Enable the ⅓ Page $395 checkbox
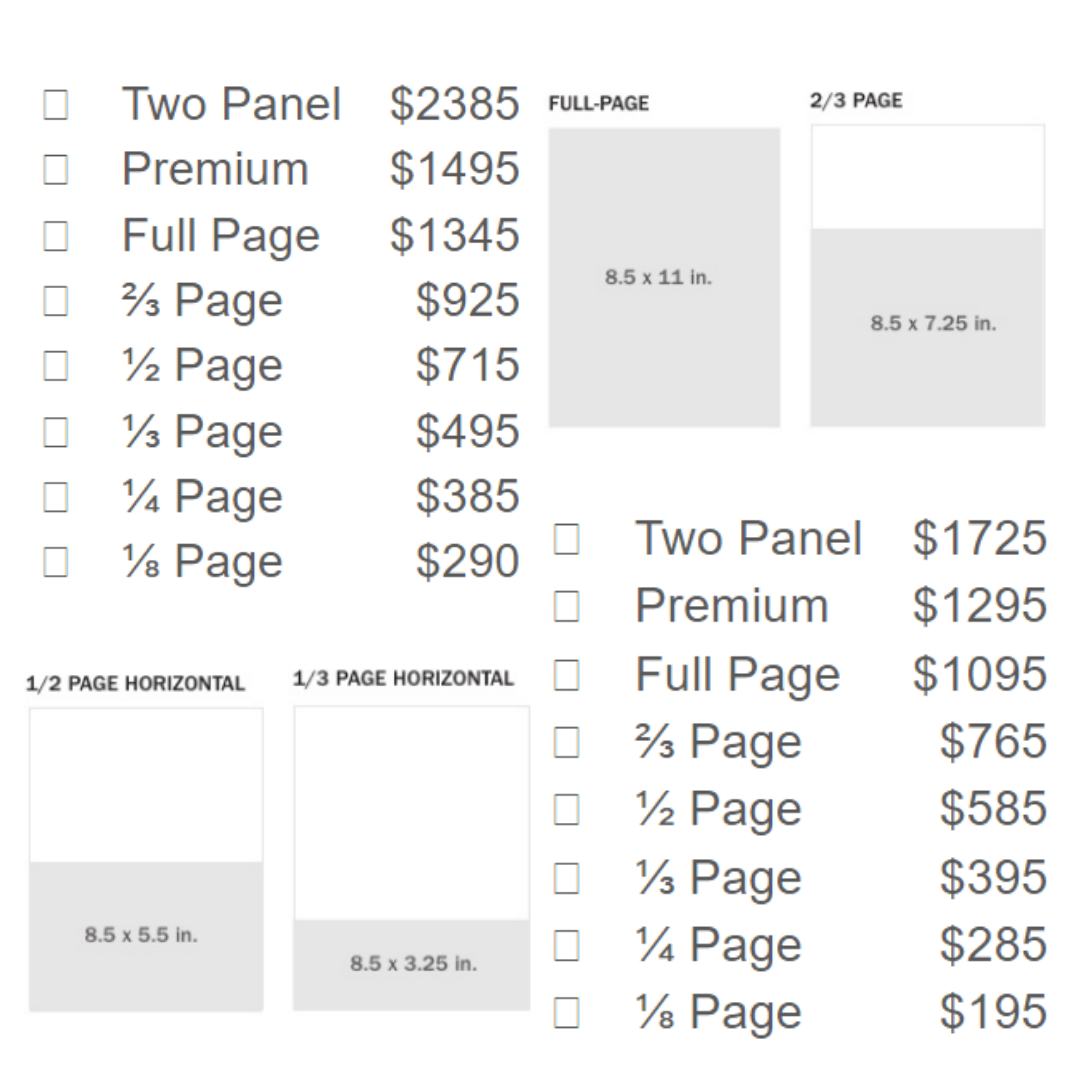The width and height of the screenshot is (1080, 1080). (x=567, y=878)
